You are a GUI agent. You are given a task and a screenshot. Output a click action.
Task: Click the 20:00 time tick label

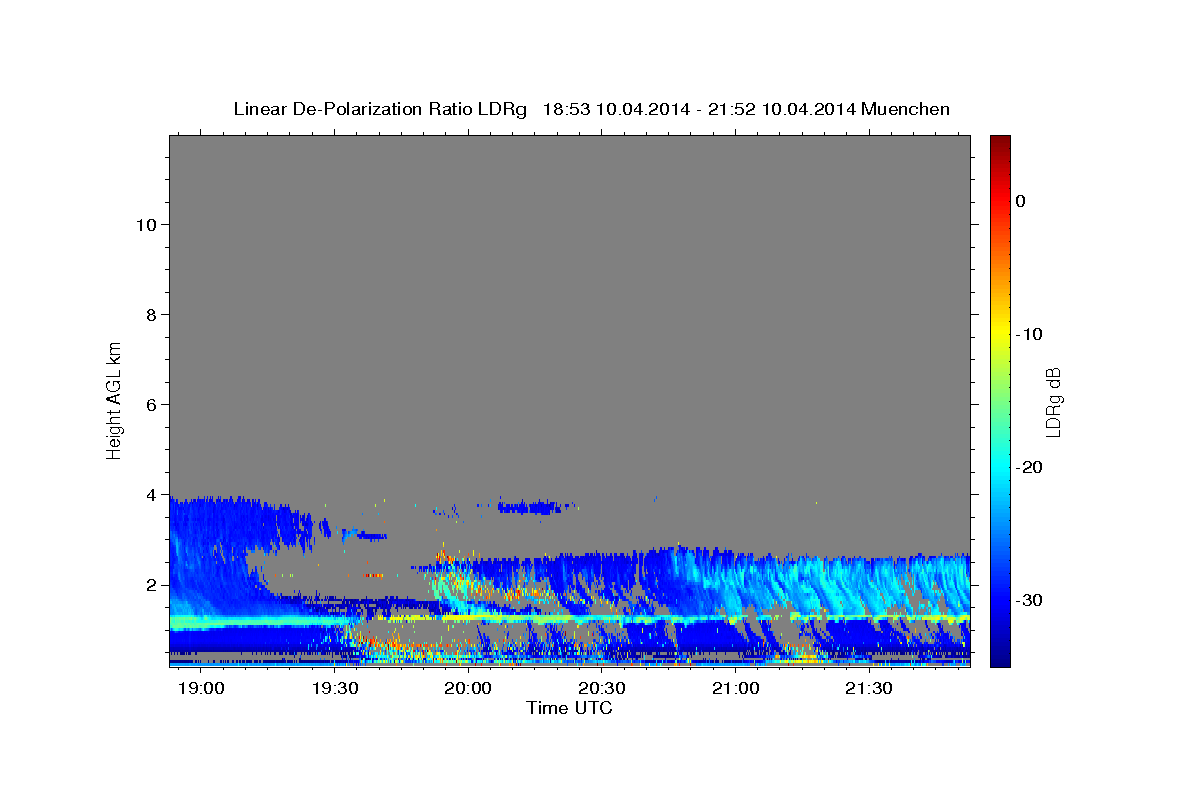coord(468,689)
